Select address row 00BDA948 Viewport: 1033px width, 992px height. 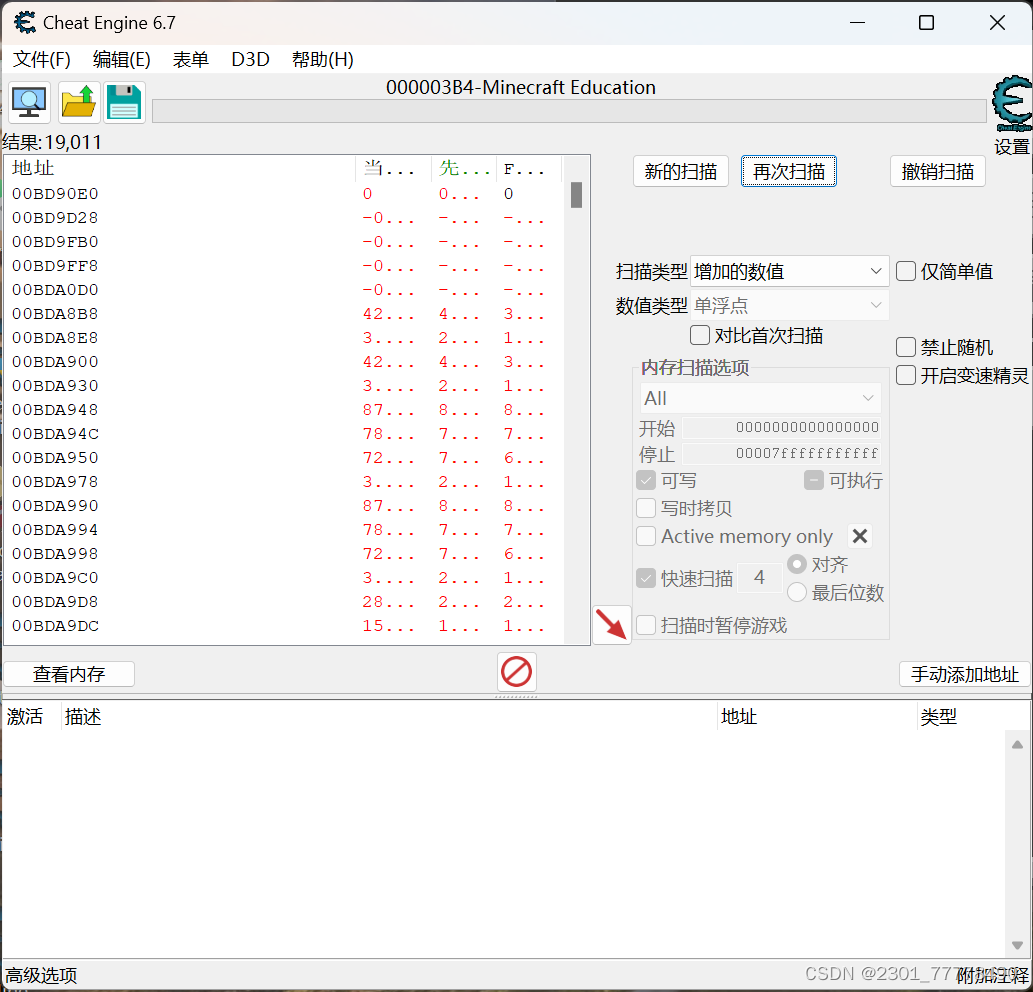pos(284,410)
